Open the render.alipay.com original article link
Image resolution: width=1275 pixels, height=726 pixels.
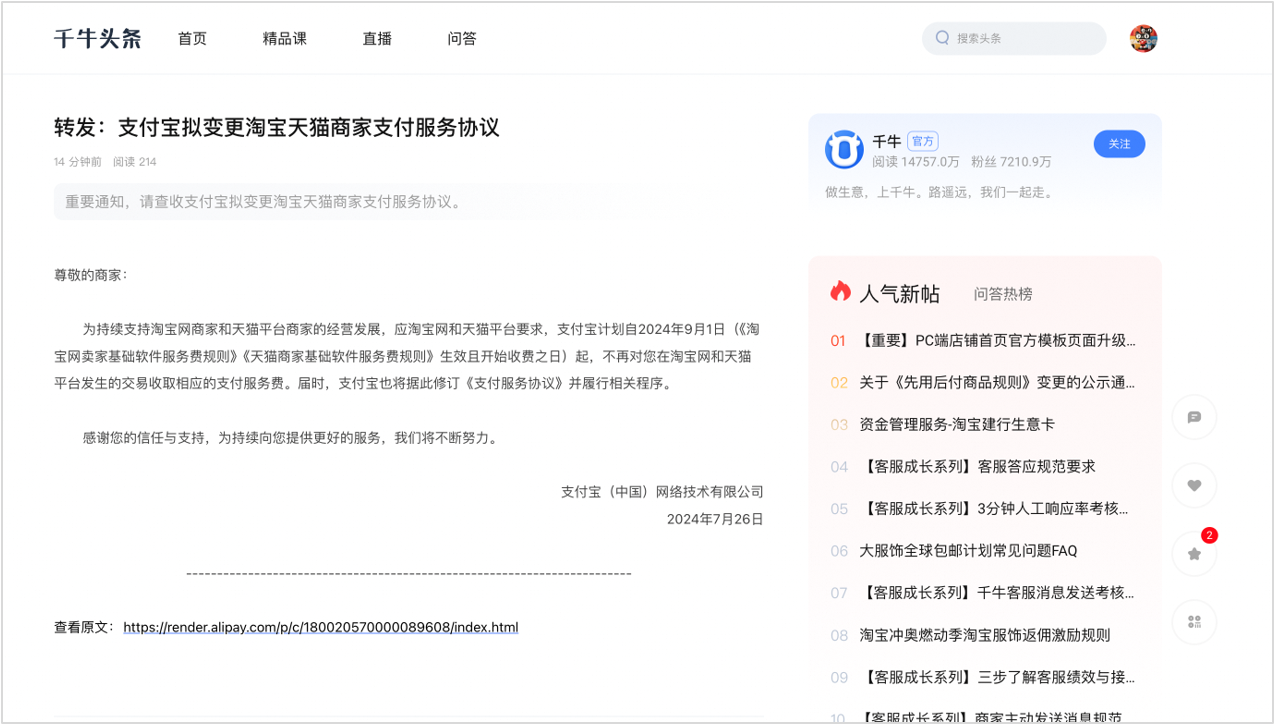pyautogui.click(x=321, y=628)
